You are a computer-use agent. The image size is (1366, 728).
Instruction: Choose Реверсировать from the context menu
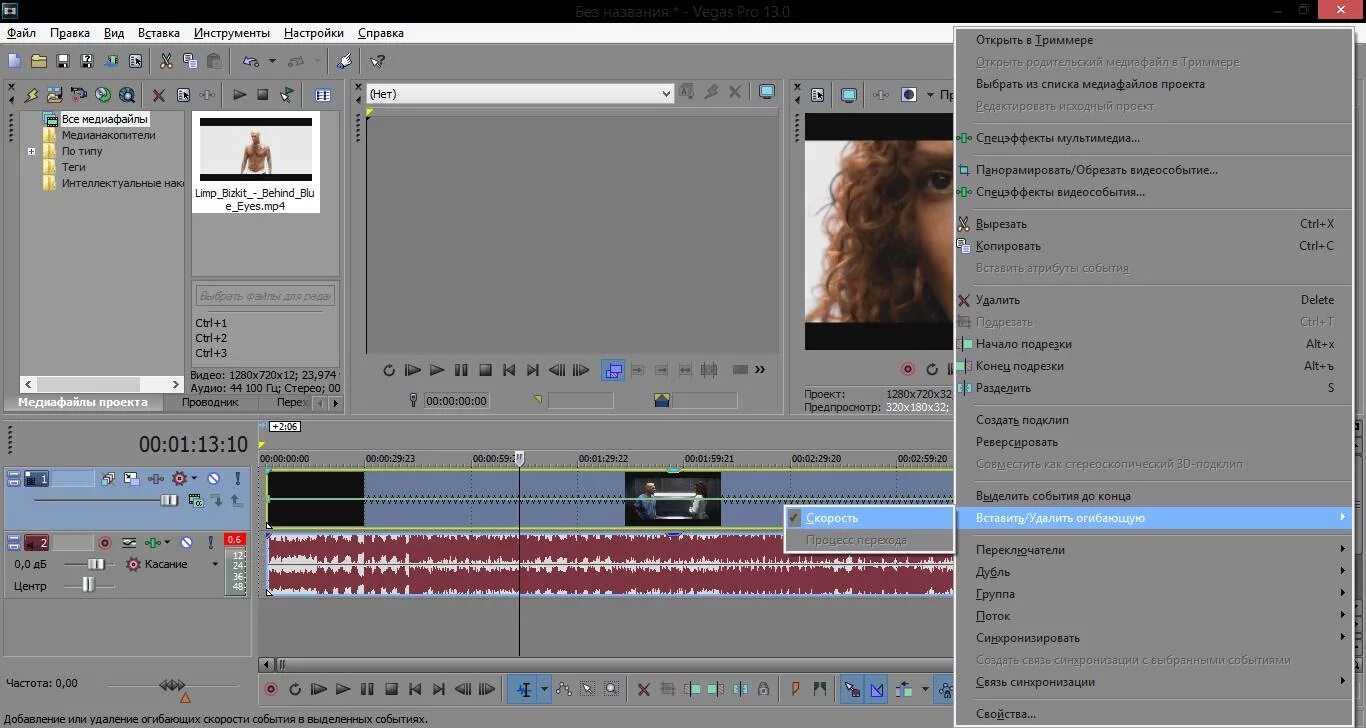tap(1016, 442)
